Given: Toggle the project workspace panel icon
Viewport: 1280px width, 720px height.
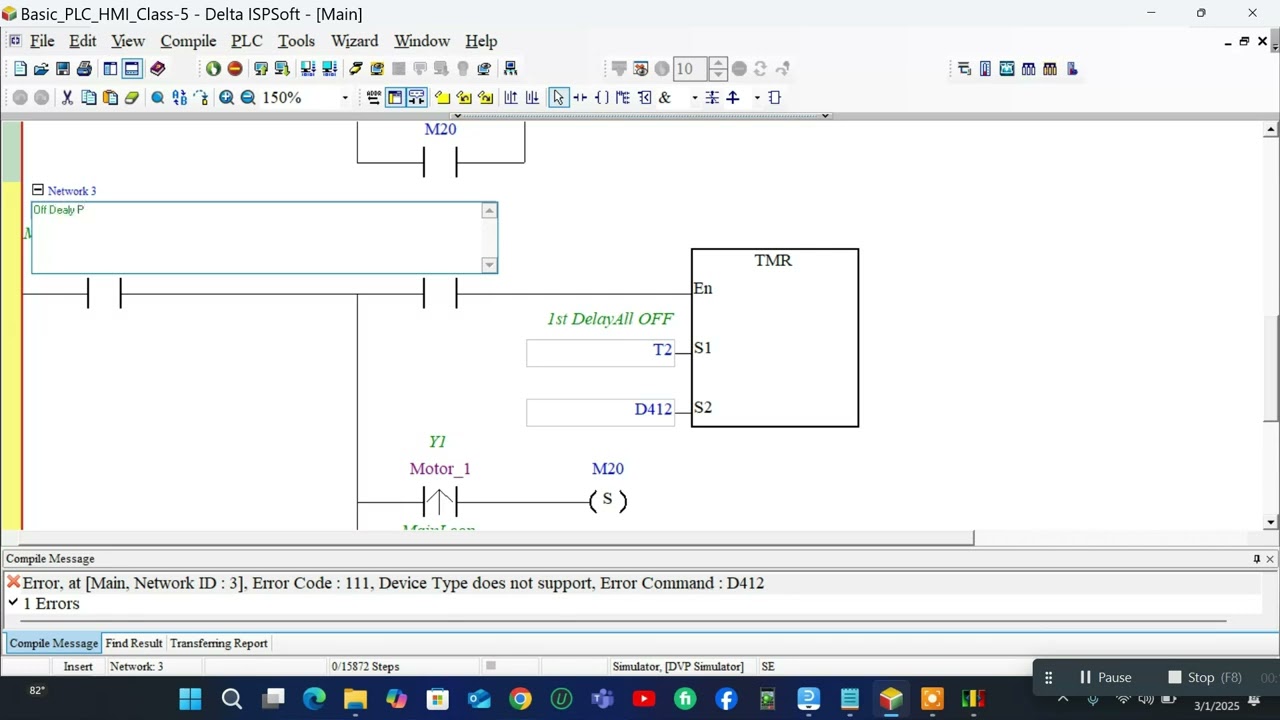Looking at the screenshot, I should 110,69.
